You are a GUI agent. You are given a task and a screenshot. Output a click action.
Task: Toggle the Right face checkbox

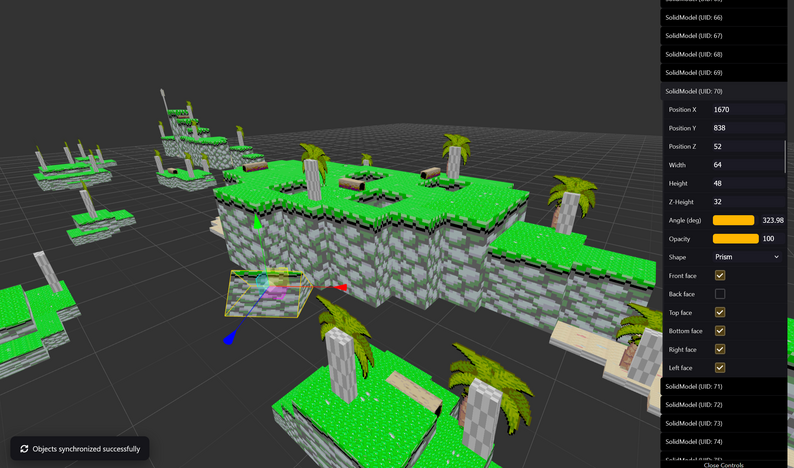[x=720, y=349]
